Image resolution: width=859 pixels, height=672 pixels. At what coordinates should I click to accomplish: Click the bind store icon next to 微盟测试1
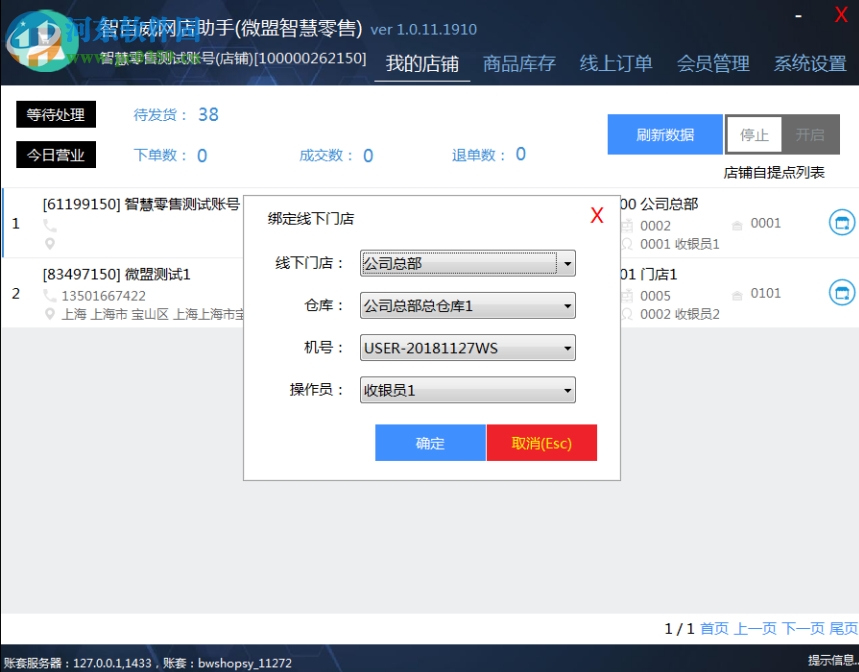[x=842, y=293]
